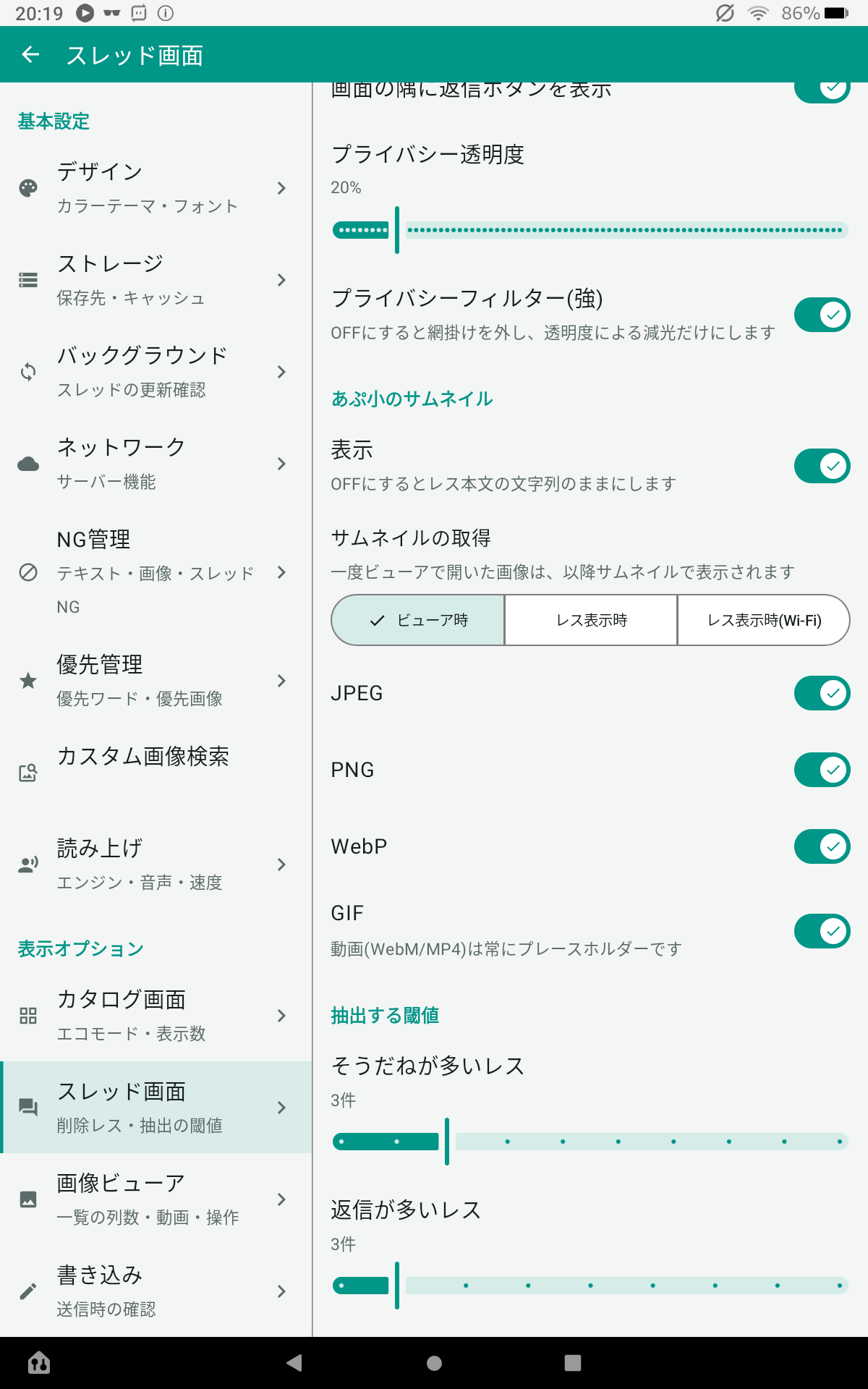Choose the レス表示時 segment option
The width and height of the screenshot is (868, 1389).
591,620
